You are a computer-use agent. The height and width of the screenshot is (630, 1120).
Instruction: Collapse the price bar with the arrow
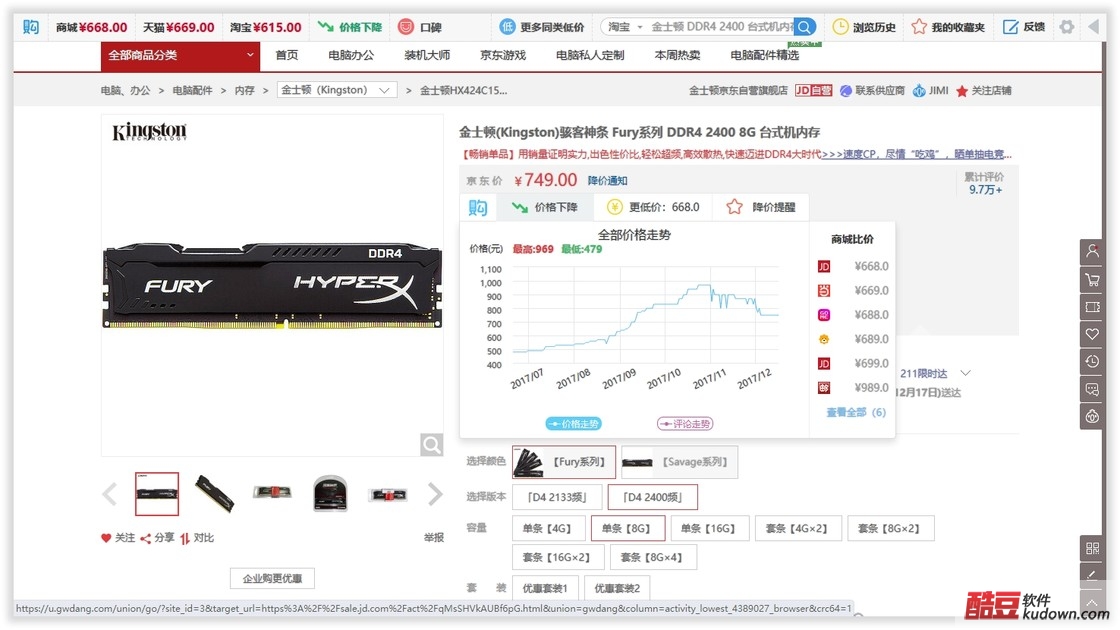1094,27
